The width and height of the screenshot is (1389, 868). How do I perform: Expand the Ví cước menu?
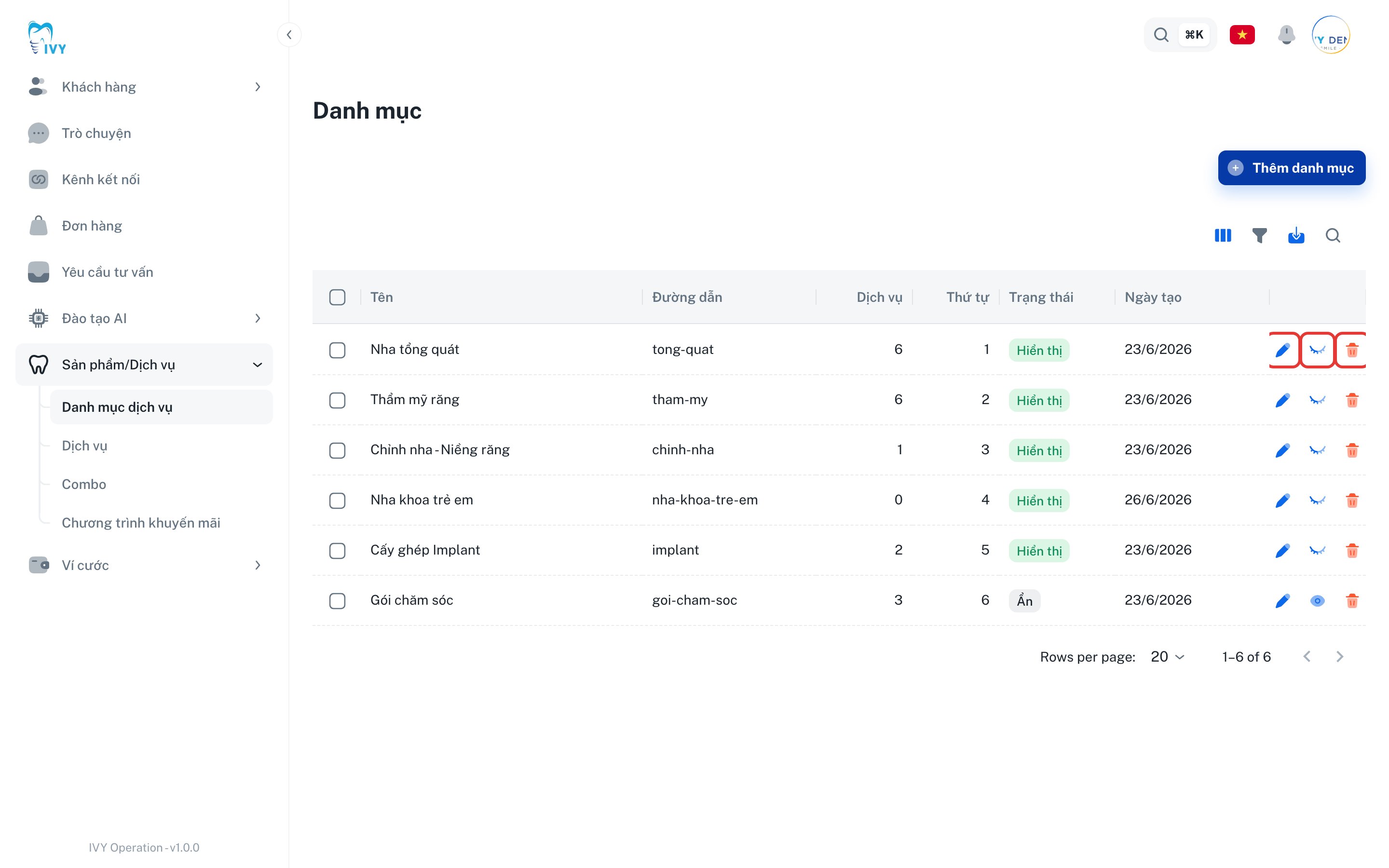(x=144, y=565)
